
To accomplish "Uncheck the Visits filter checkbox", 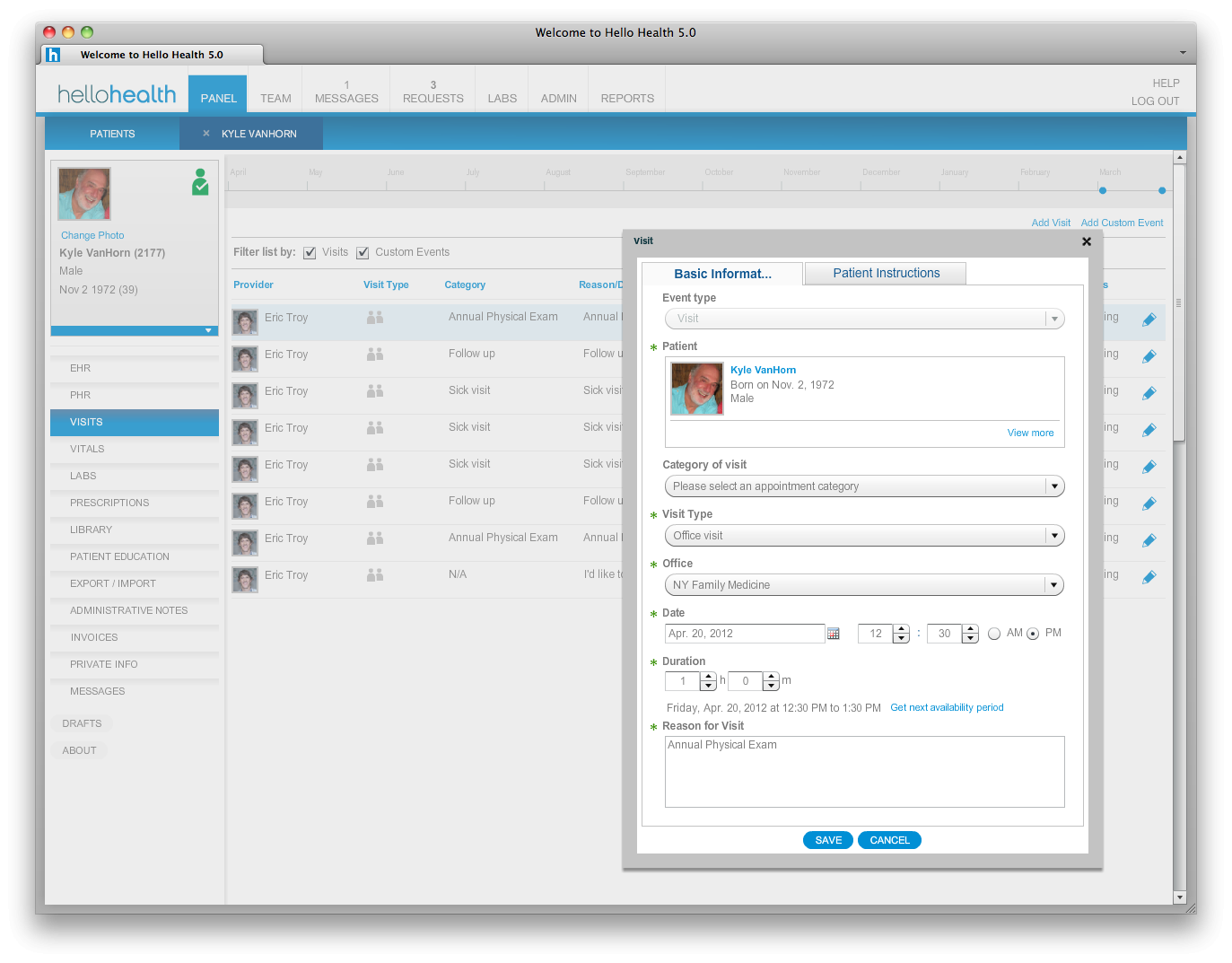I will click(x=310, y=252).
